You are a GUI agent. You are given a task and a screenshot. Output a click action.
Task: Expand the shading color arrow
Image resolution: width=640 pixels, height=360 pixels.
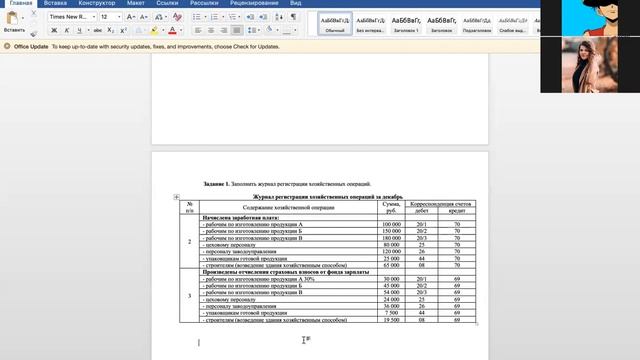[277, 30]
